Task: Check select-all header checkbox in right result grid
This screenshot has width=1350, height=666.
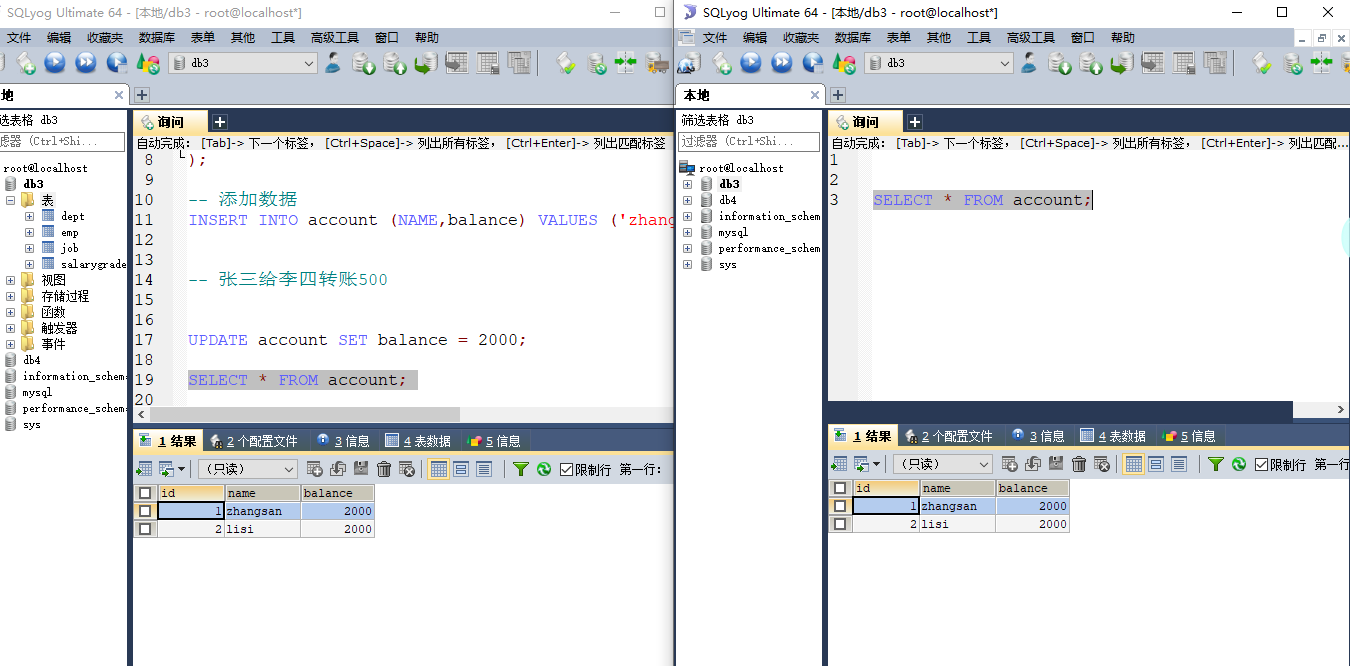Action: click(840, 488)
